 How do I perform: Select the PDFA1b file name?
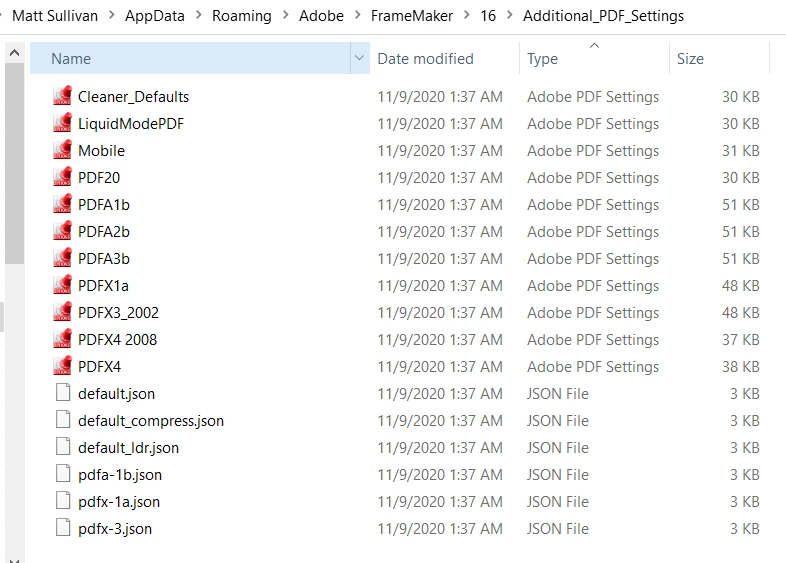click(x=104, y=205)
